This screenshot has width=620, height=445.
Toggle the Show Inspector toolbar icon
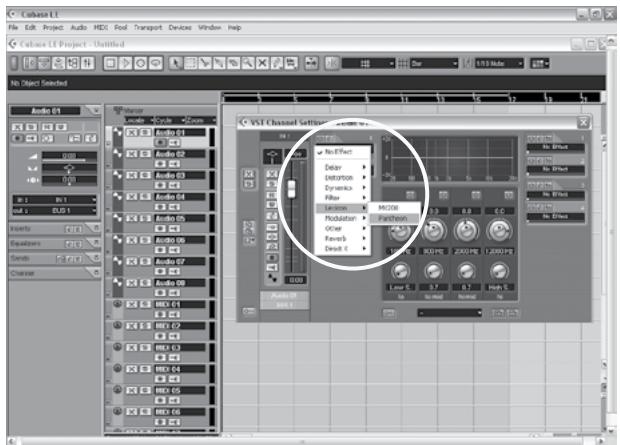[x=30, y=63]
